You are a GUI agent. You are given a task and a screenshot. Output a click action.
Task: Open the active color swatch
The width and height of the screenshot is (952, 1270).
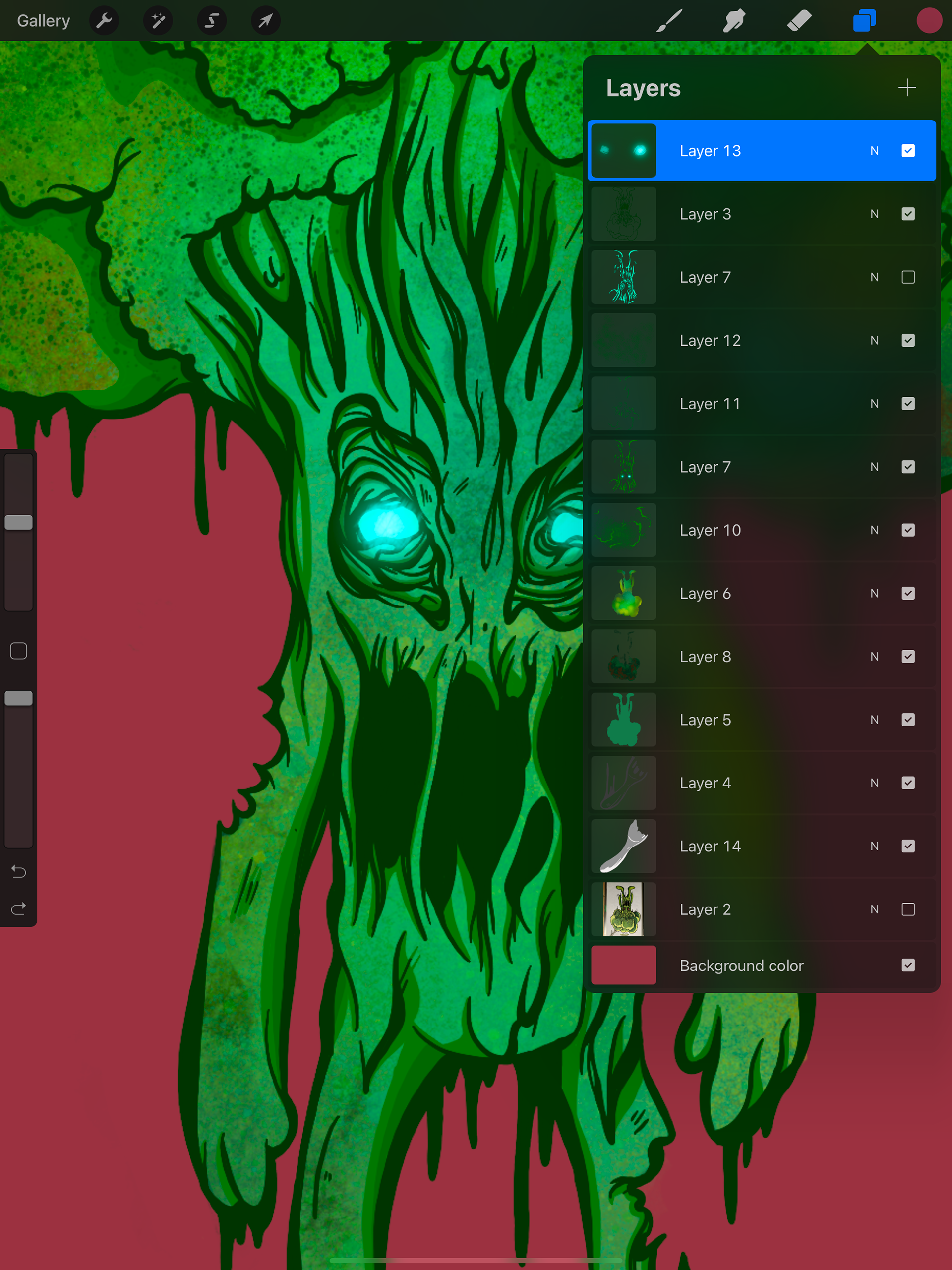[929, 21]
